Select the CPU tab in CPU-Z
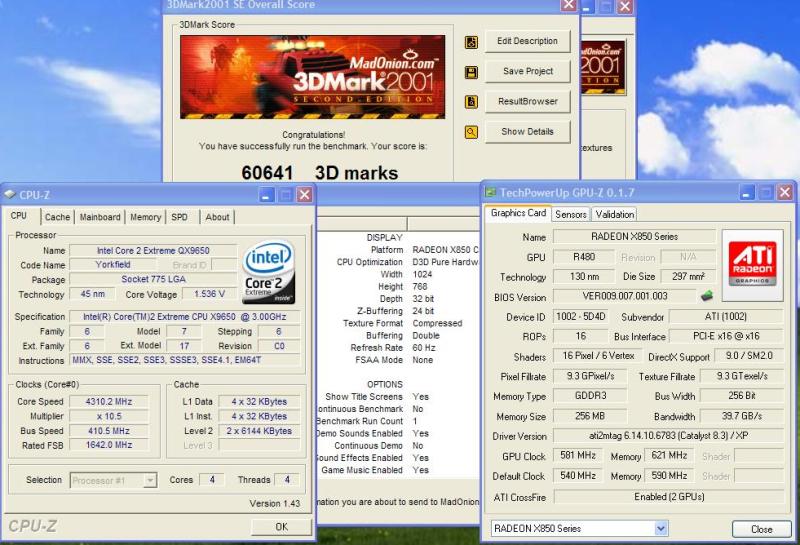 click(x=19, y=215)
